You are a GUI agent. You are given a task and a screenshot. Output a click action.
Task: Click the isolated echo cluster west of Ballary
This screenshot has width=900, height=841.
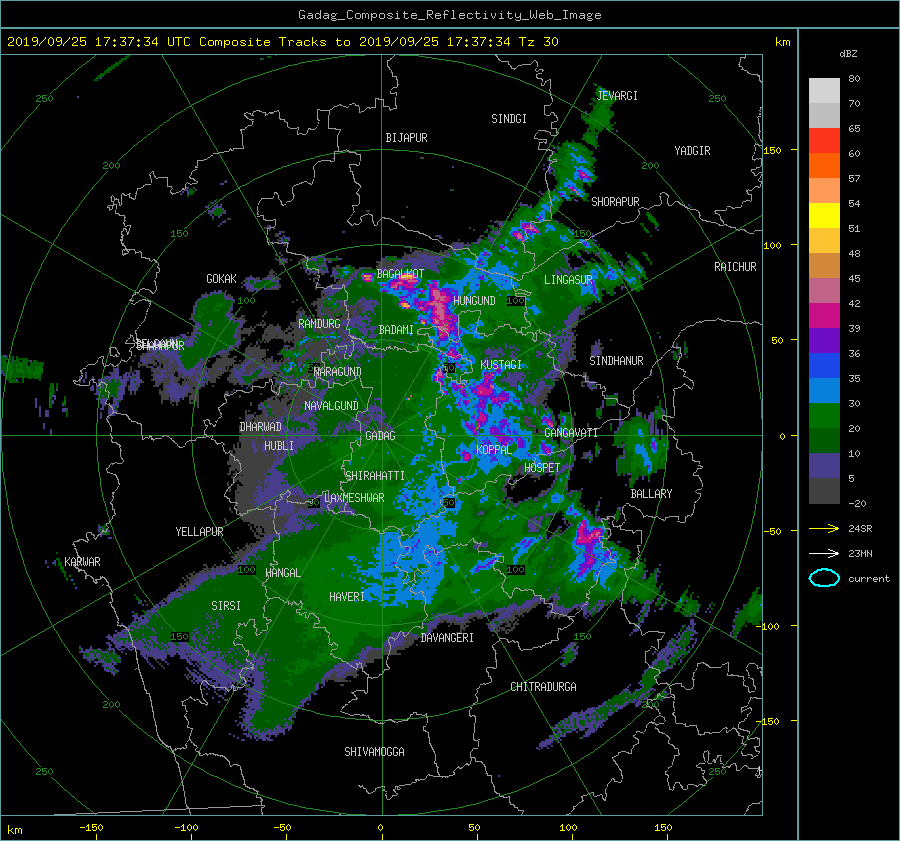pyautogui.click(x=641, y=448)
